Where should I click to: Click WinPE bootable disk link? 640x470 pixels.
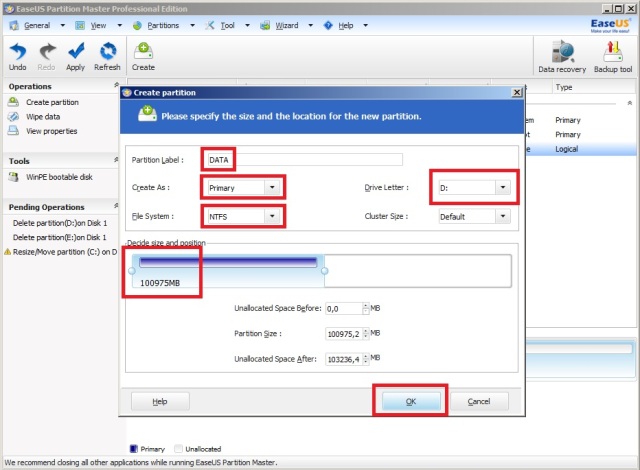pyautogui.click(x=59, y=177)
